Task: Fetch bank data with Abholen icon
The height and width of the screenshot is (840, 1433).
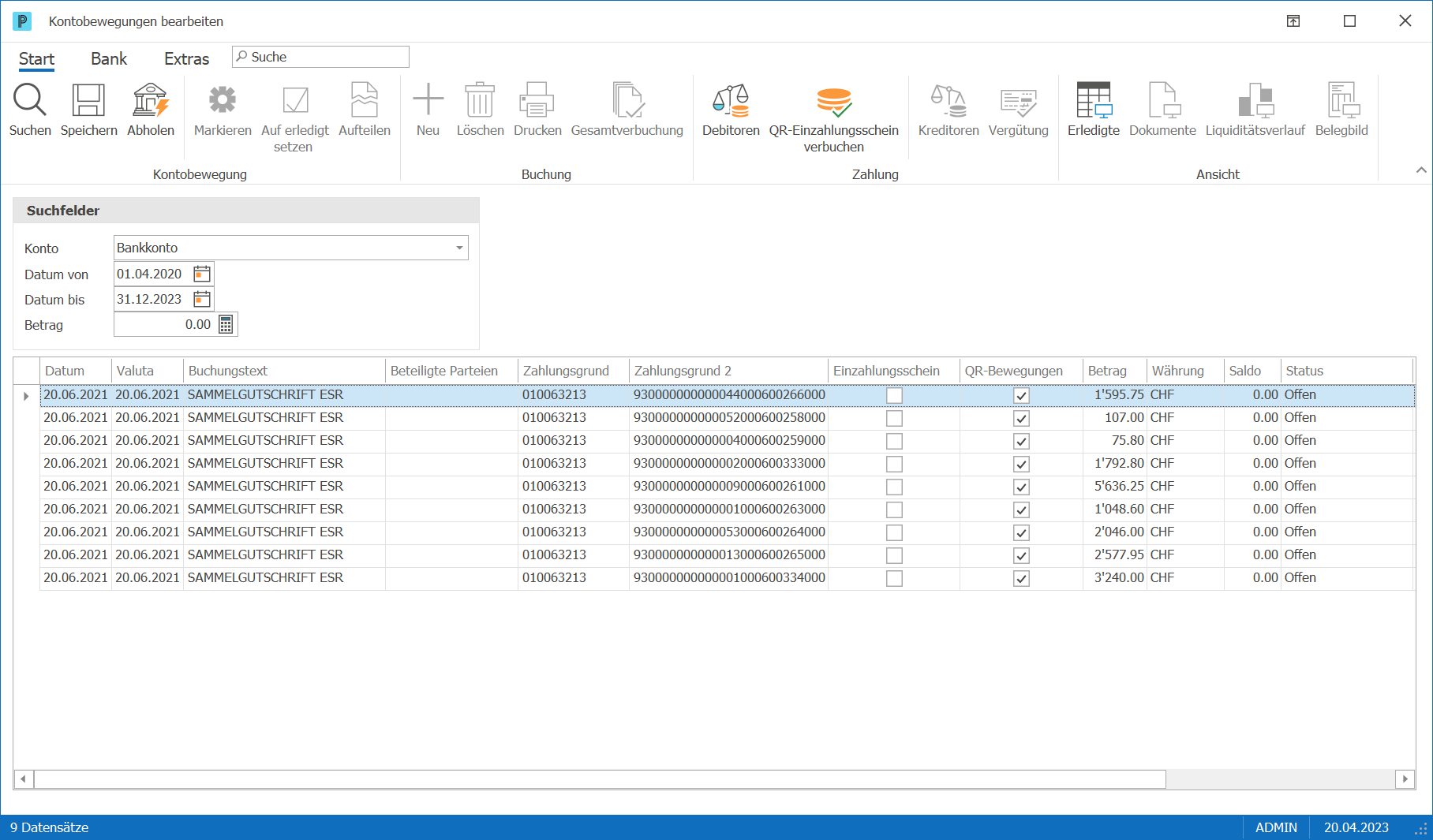Action: click(151, 100)
